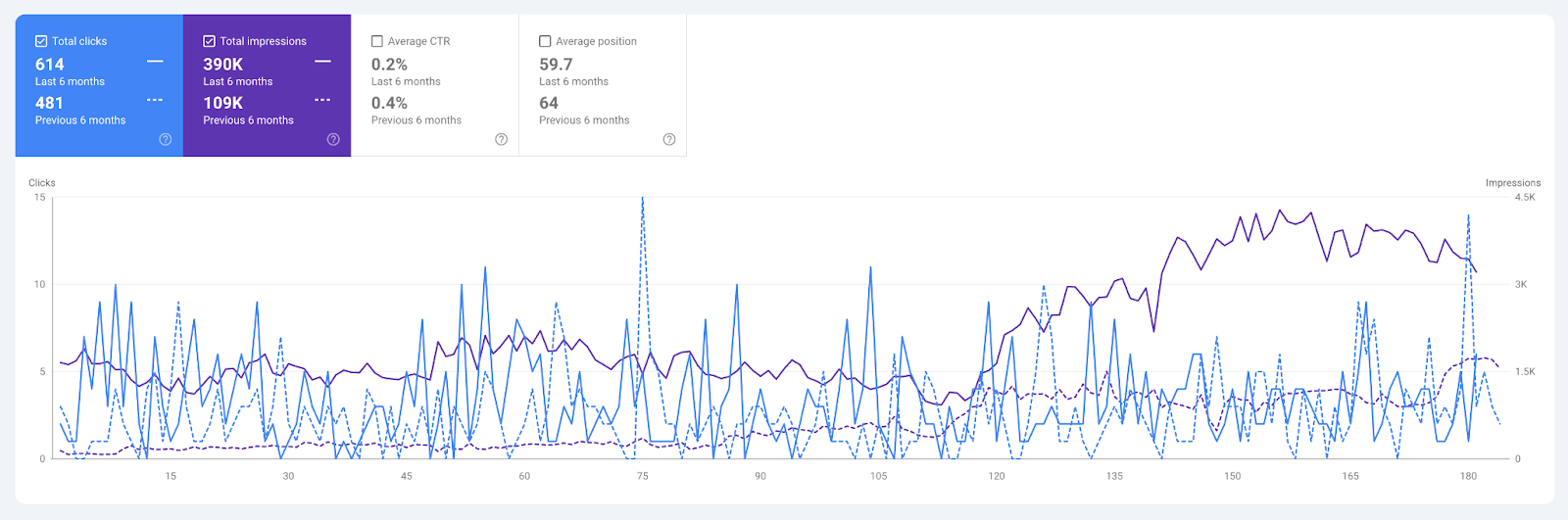Click help icon in Average CTR card
This screenshot has width=1568, height=520.
[502, 139]
